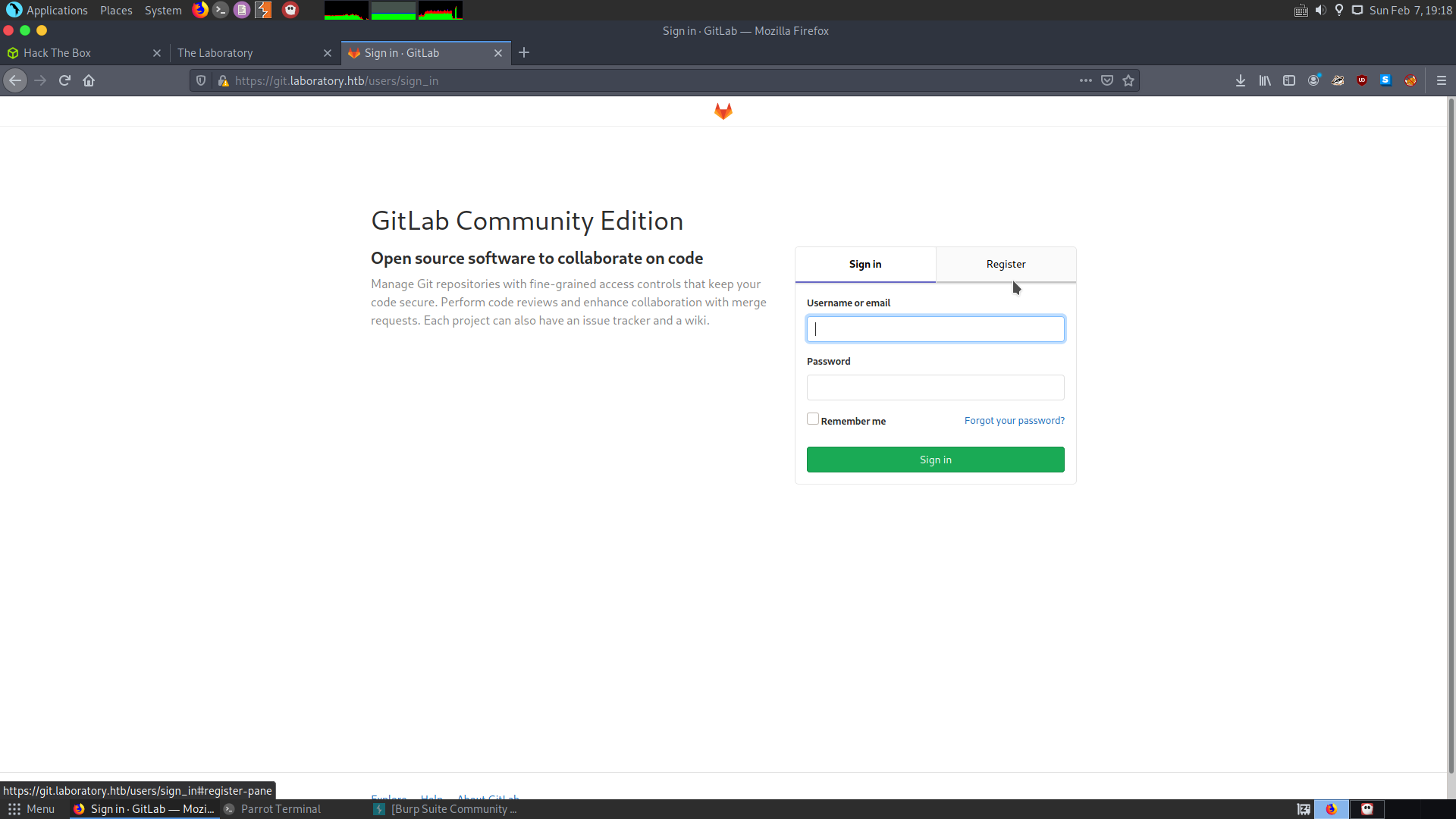
Task: Follow the Forgot your password link
Action: click(x=1014, y=421)
